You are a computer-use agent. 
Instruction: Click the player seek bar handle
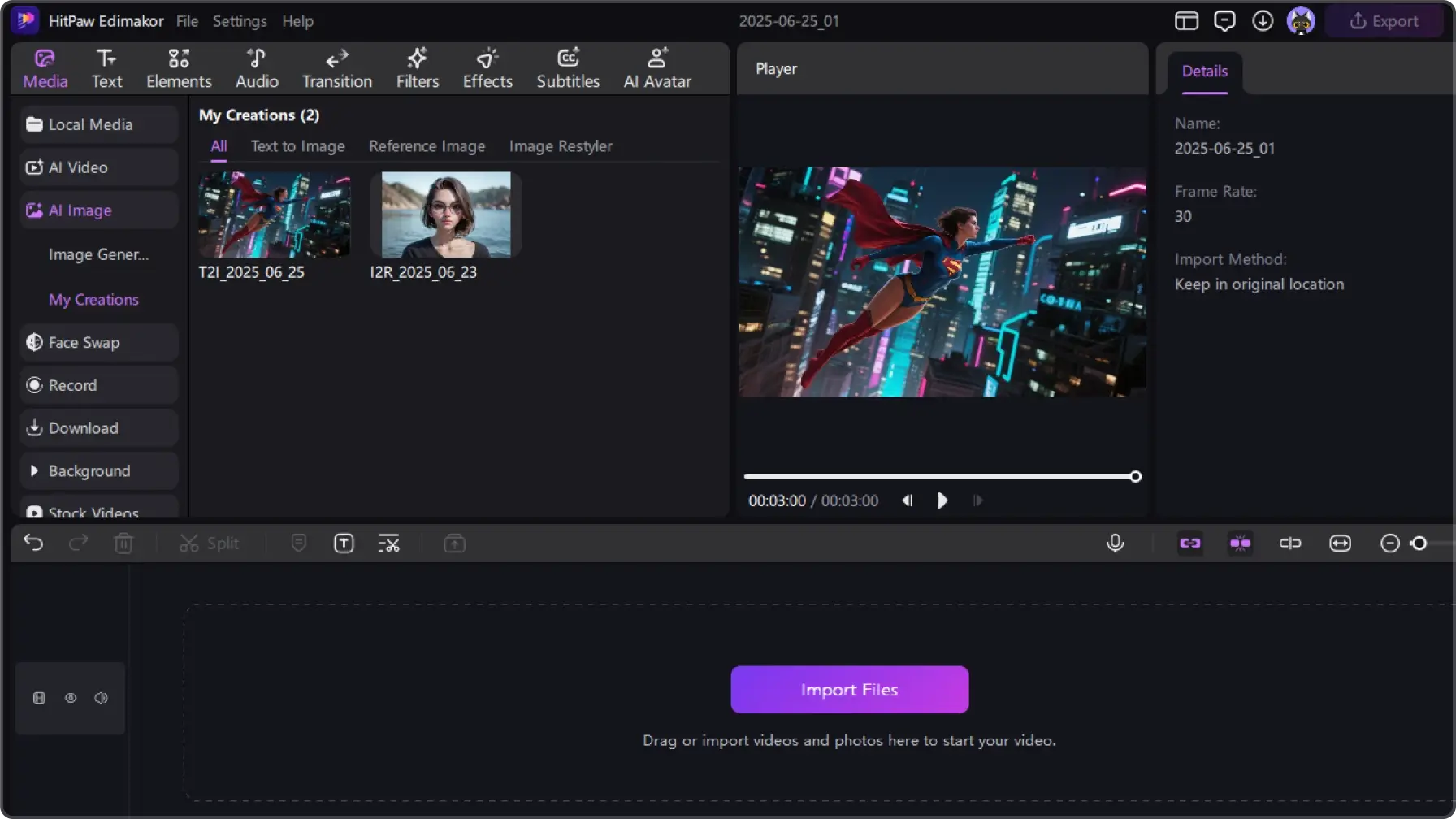click(x=1135, y=477)
